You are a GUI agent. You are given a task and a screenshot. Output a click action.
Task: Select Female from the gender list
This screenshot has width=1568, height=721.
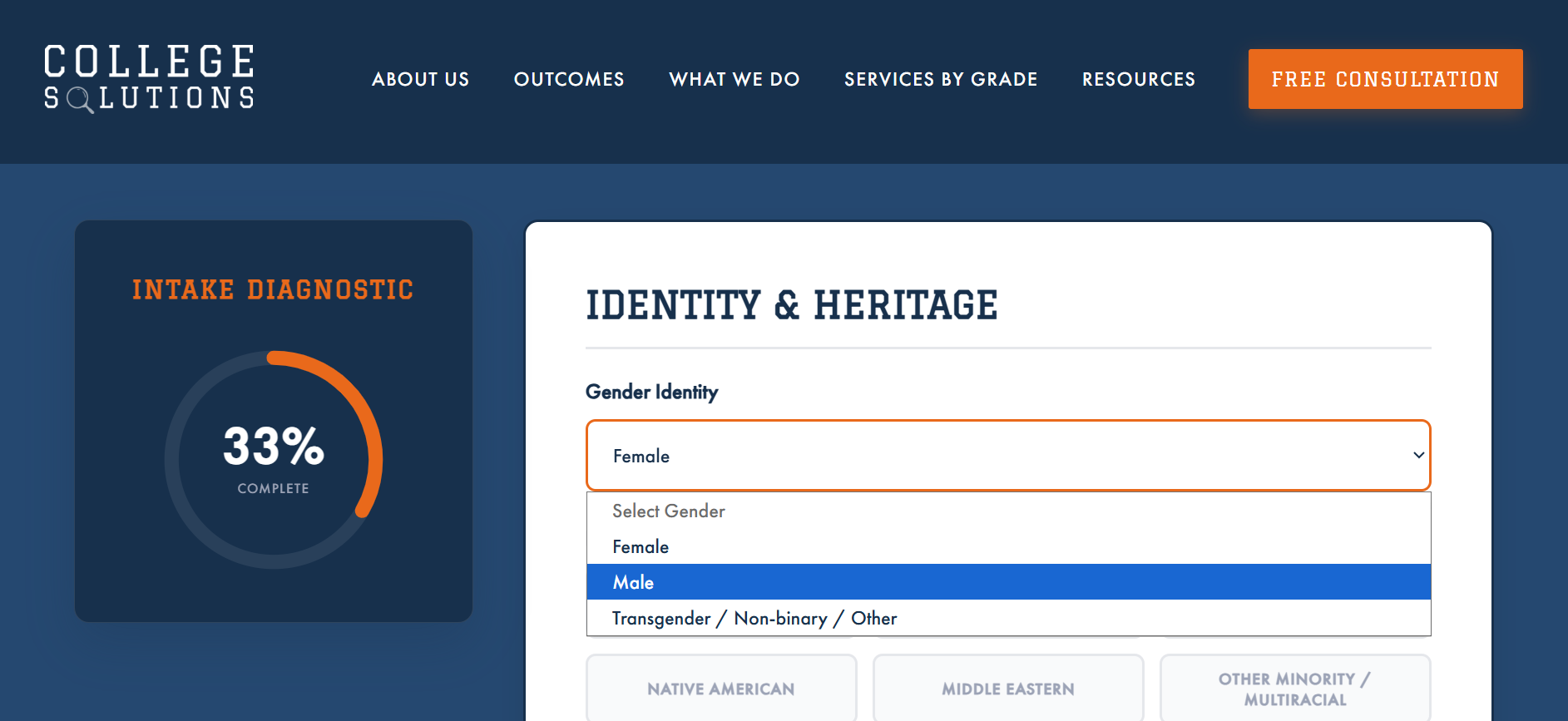pos(1008,546)
